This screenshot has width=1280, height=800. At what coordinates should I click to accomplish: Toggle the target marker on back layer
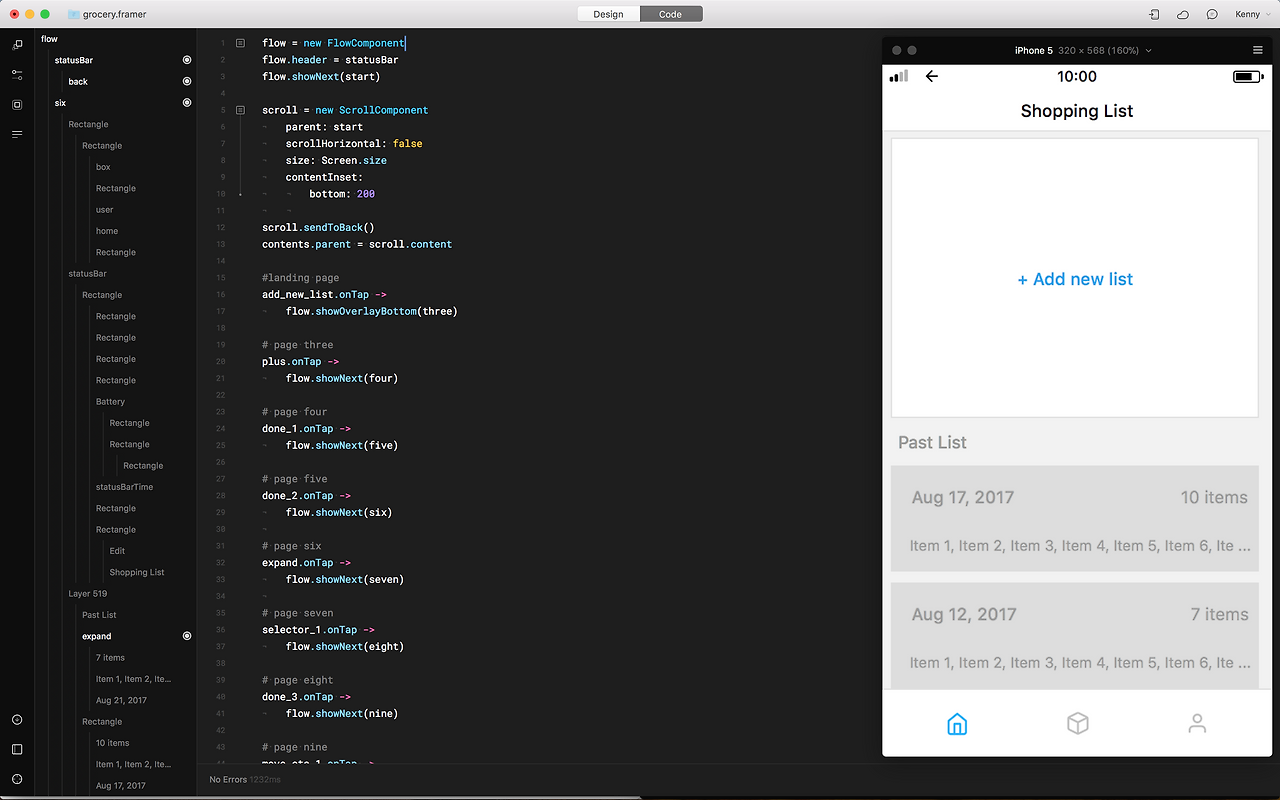[187, 82]
